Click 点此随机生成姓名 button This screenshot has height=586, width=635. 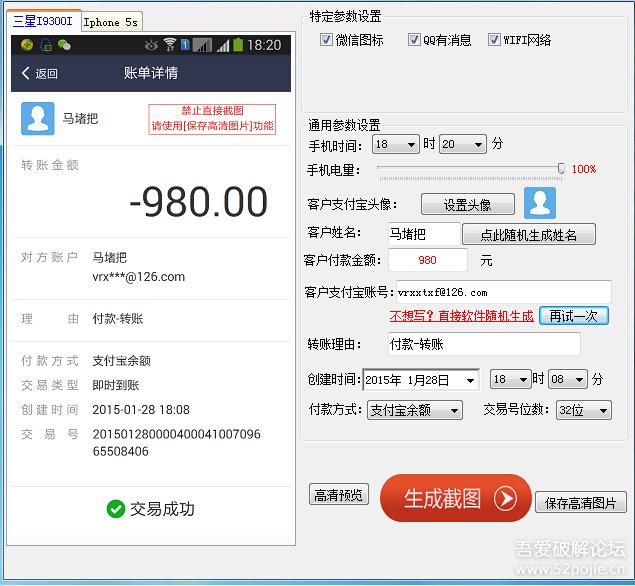528,234
